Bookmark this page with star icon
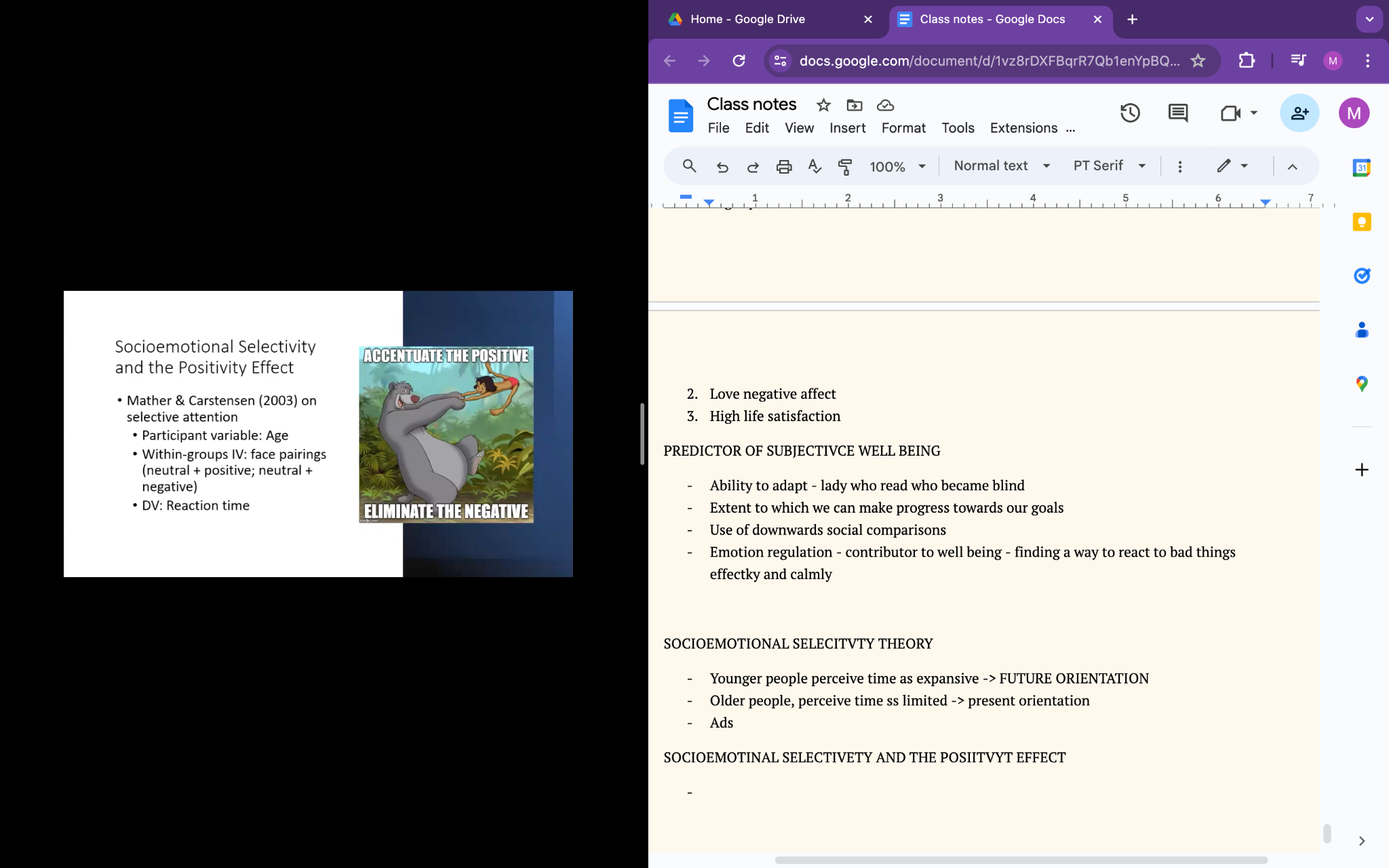The width and height of the screenshot is (1389, 868). point(1198,61)
